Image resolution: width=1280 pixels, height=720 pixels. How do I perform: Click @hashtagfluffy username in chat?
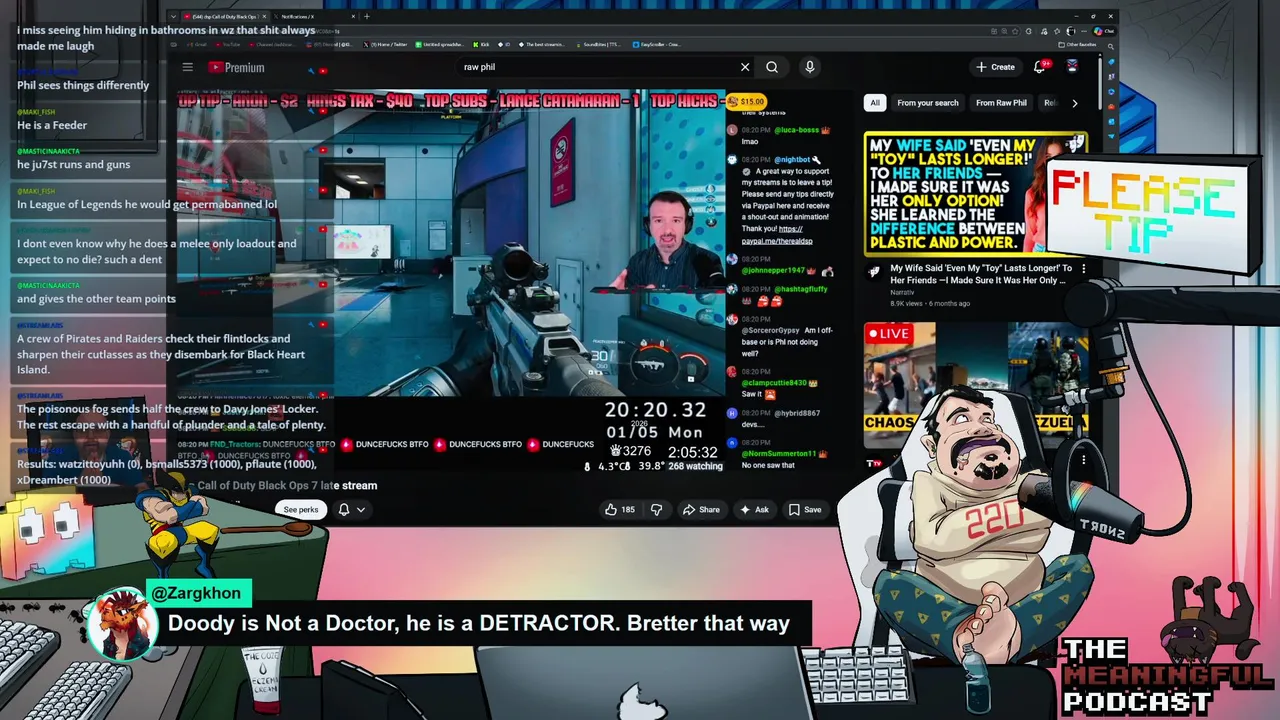(x=800, y=289)
